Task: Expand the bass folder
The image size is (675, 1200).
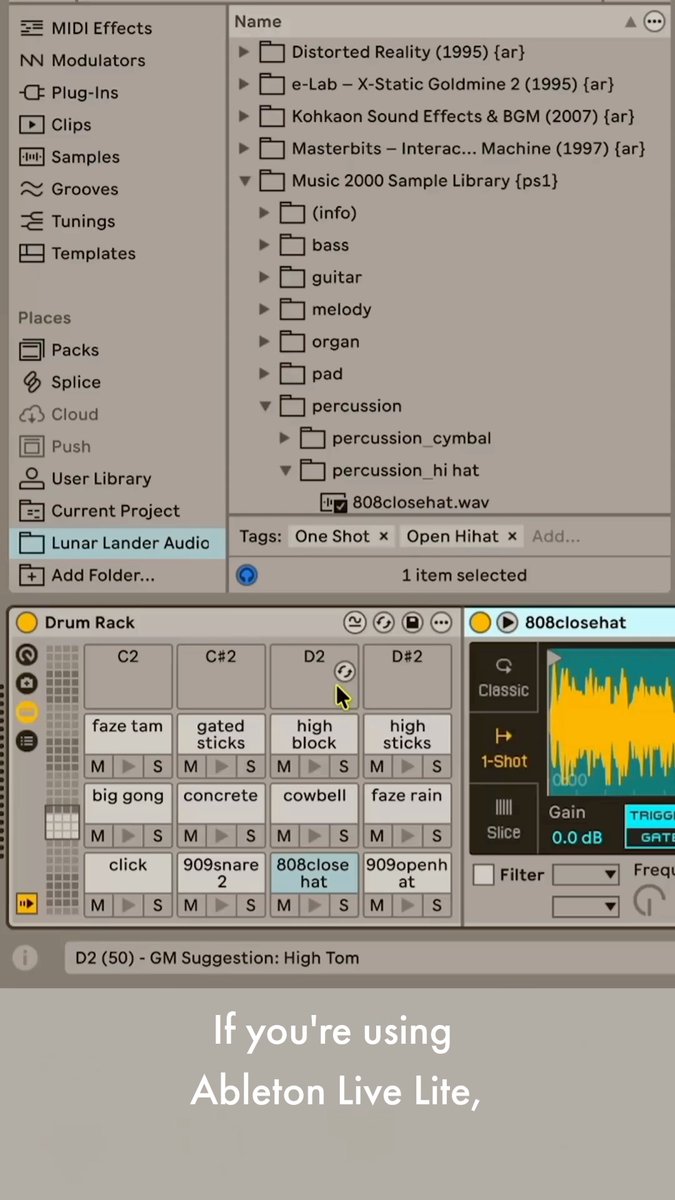Action: (x=264, y=245)
